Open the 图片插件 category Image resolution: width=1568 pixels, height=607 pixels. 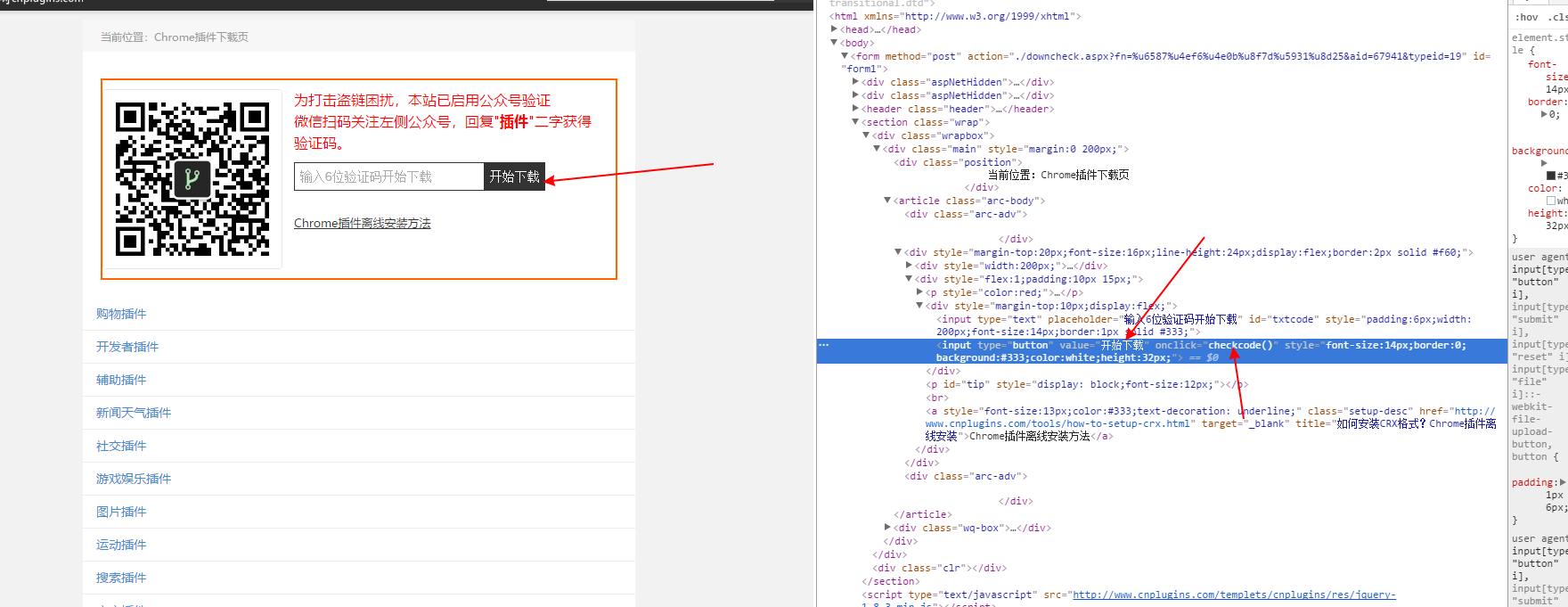pyautogui.click(x=121, y=512)
